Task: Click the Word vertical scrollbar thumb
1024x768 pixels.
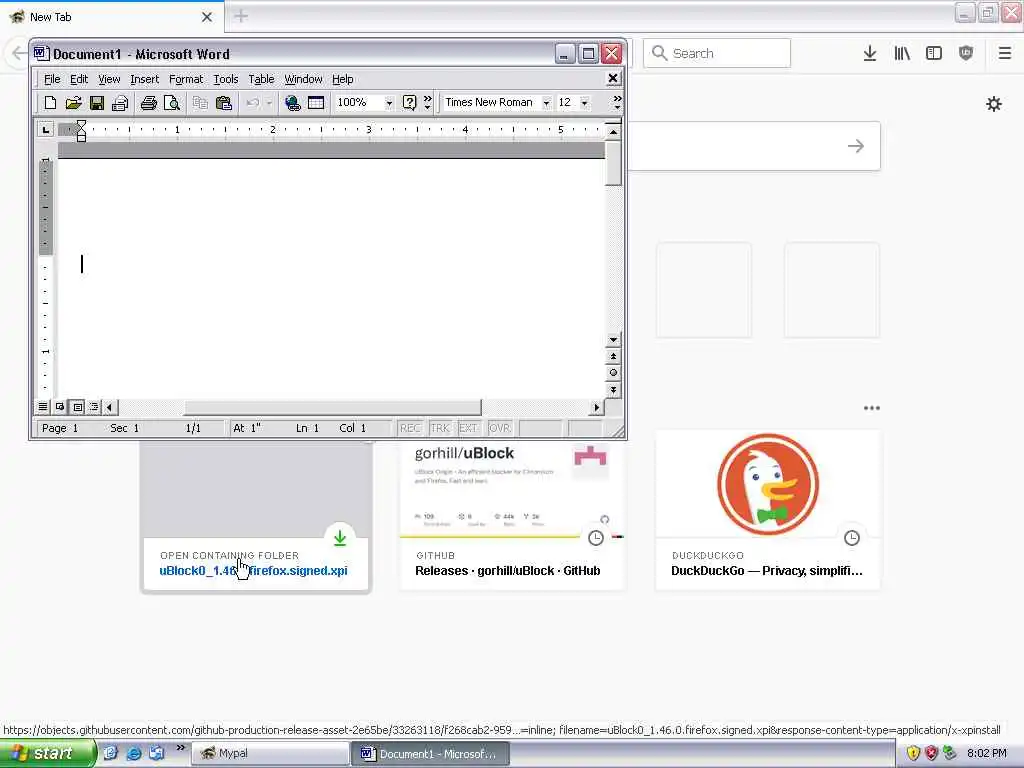Action: click(x=613, y=163)
